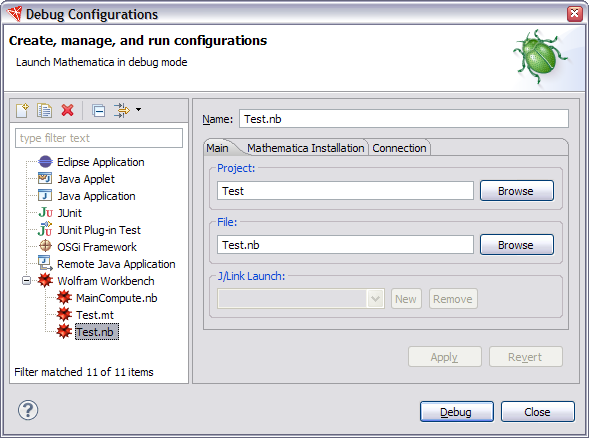The image size is (589, 438).
Task: Click the JUnit Plug-in Test icon
Action: click(45, 229)
